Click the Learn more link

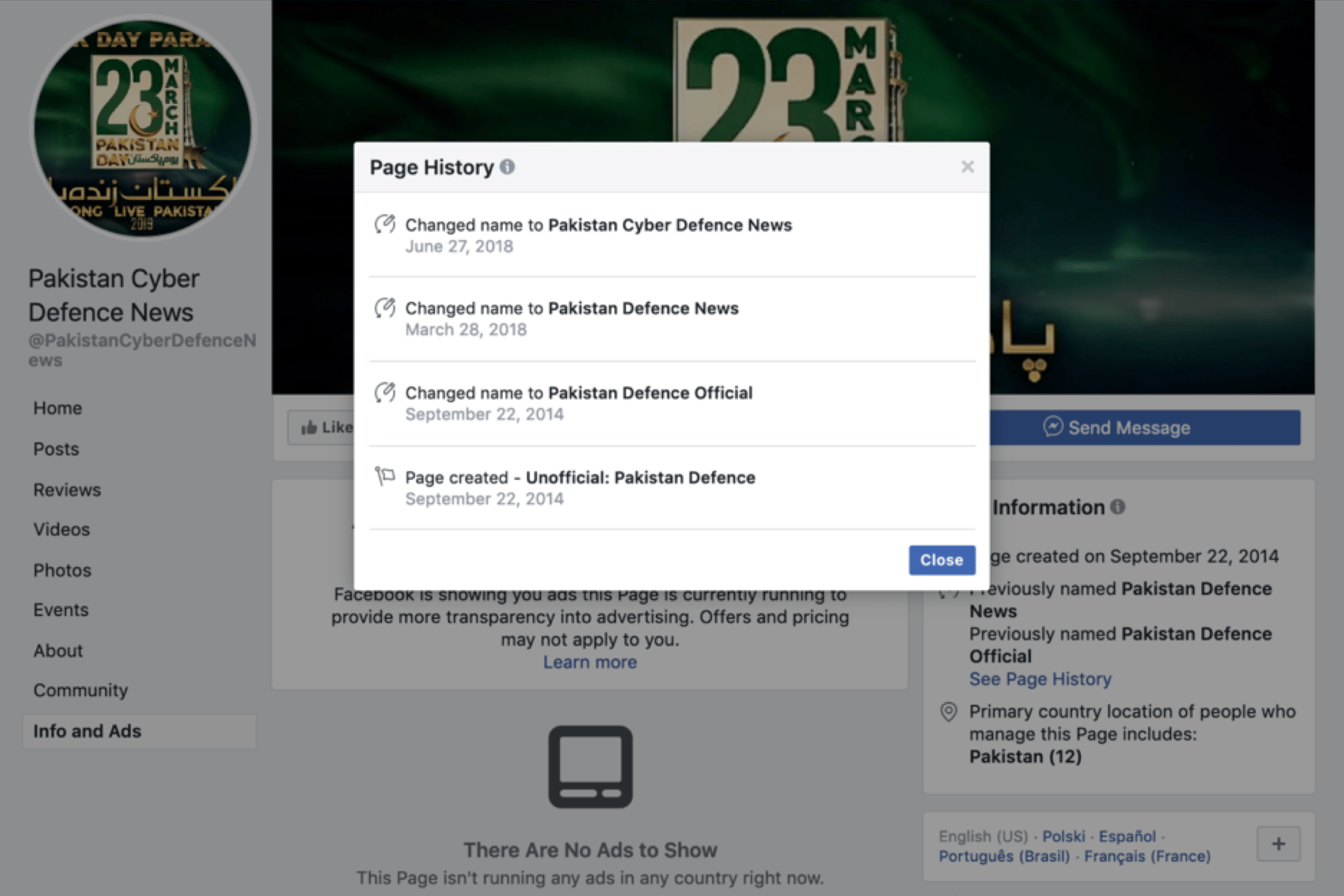(x=590, y=662)
